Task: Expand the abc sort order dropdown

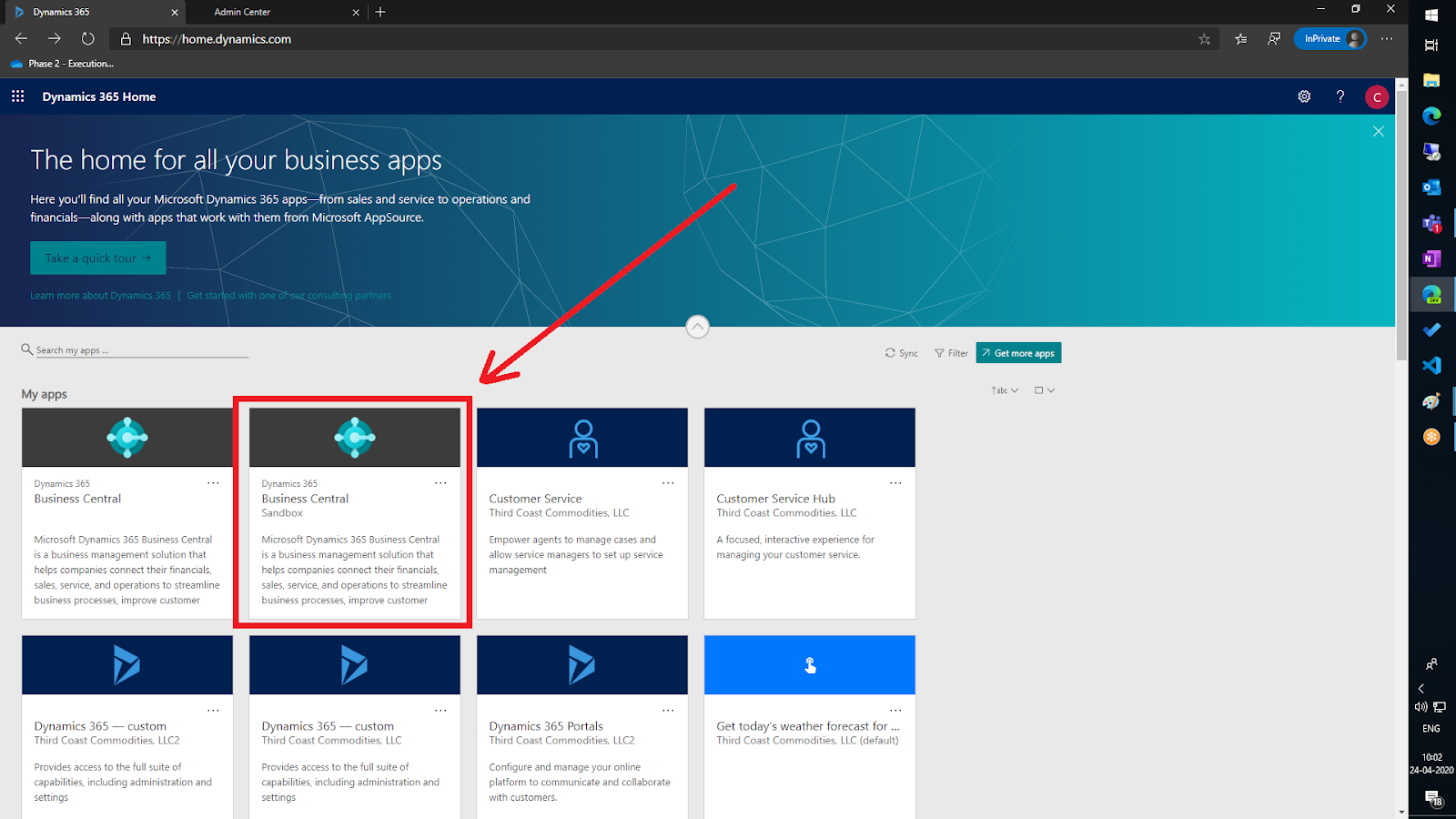Action: pos(1005,390)
